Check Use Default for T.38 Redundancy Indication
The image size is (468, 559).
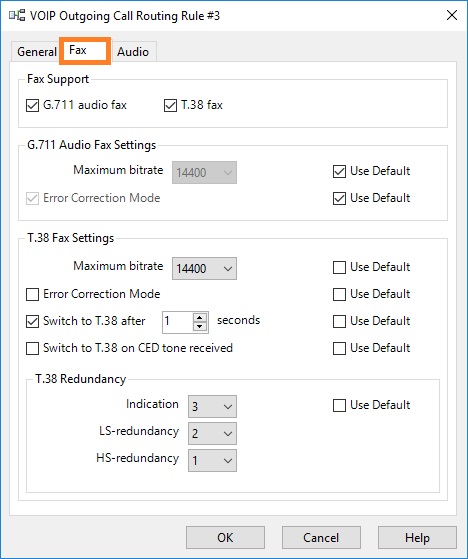pos(339,405)
